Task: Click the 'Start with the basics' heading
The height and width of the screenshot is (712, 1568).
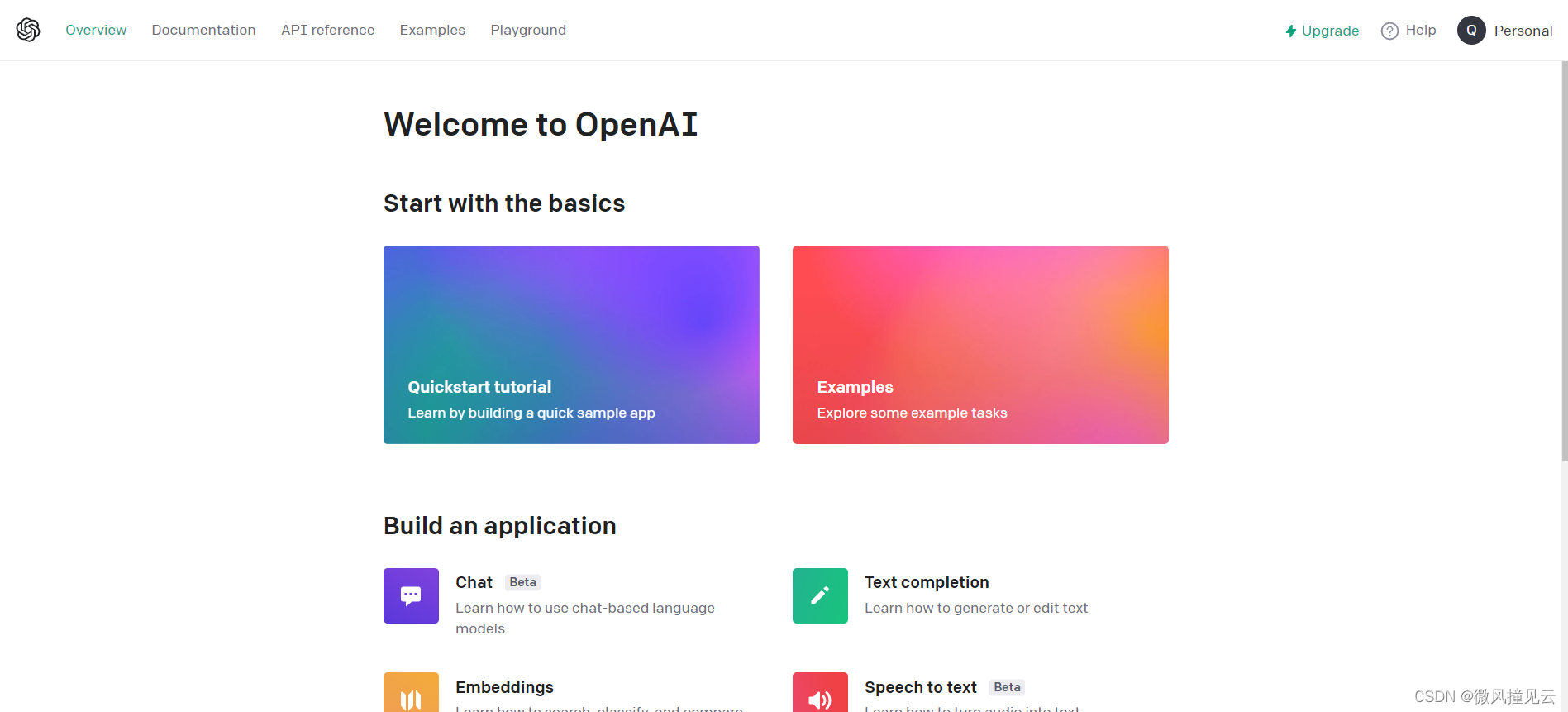Action: pos(504,203)
